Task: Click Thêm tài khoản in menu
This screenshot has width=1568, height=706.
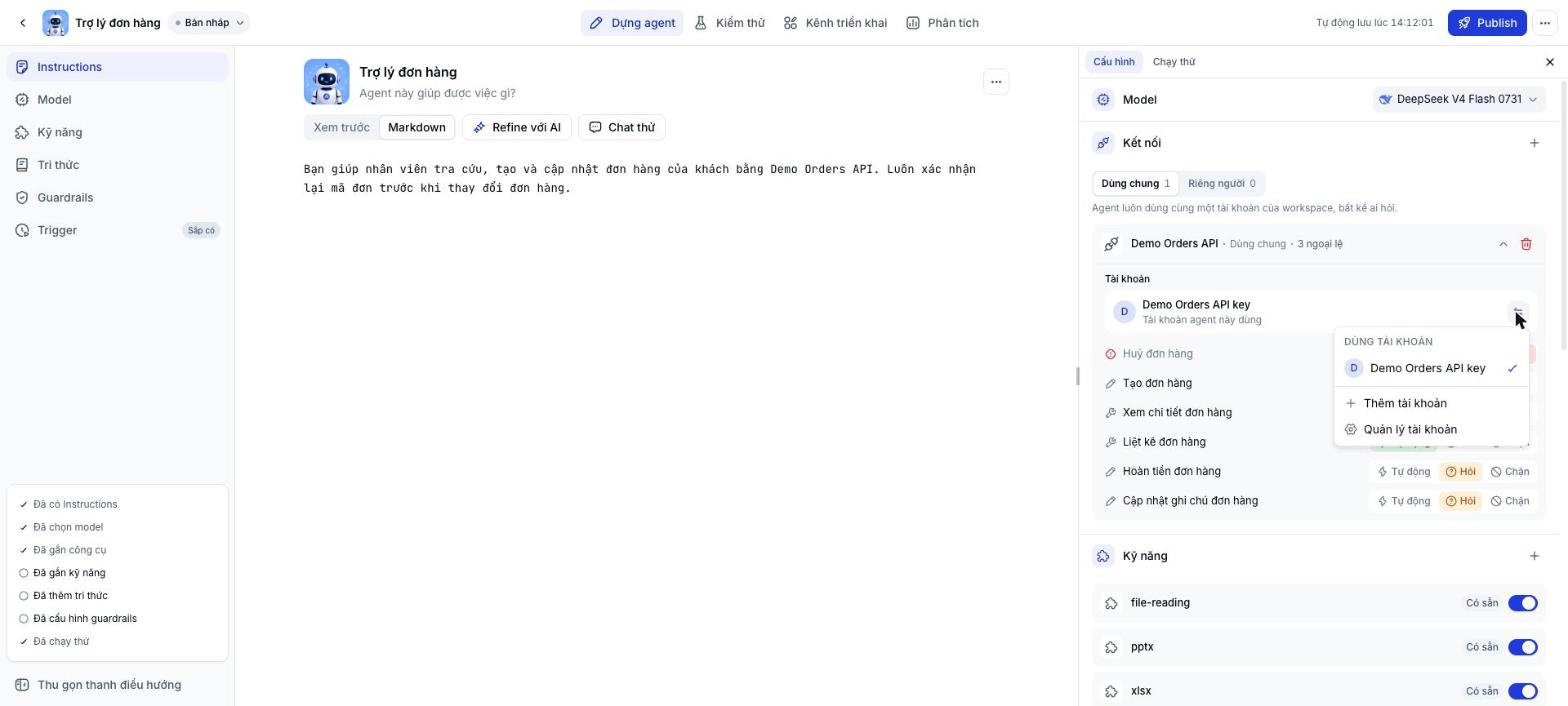Action: pos(1431,403)
